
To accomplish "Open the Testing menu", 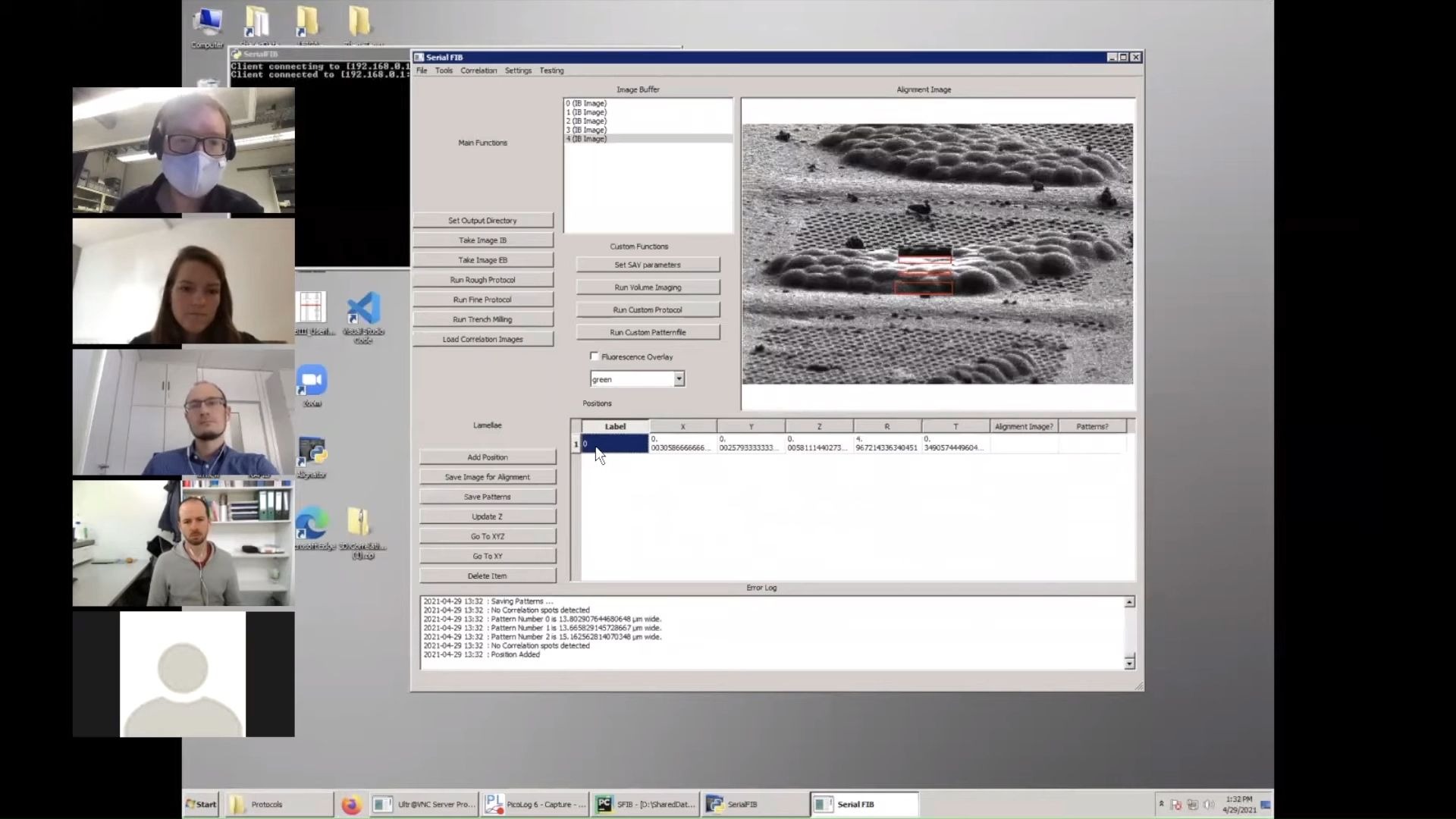I will click(x=551, y=71).
